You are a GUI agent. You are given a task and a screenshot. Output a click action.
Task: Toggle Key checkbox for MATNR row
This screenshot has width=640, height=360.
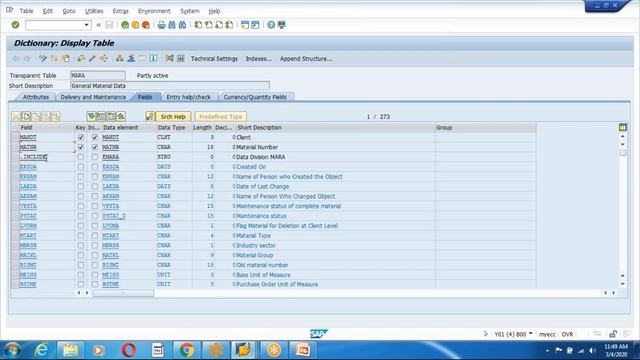[81, 147]
